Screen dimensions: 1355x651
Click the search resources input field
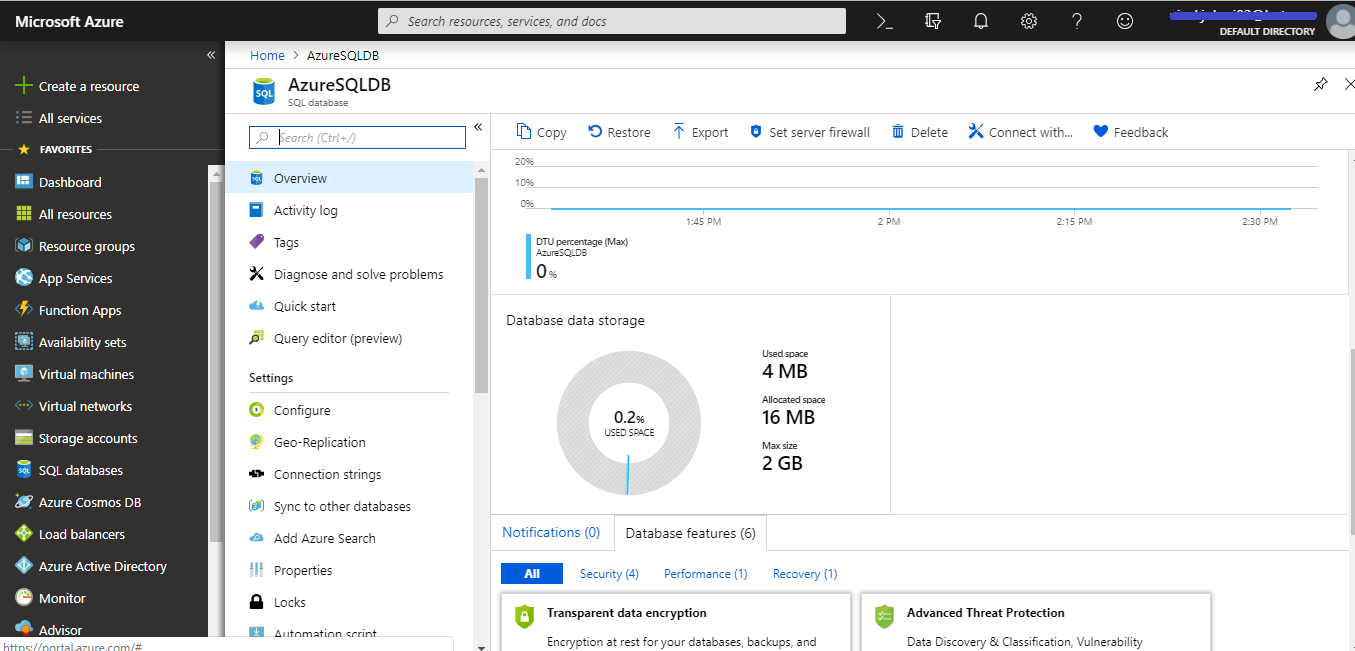pos(612,20)
